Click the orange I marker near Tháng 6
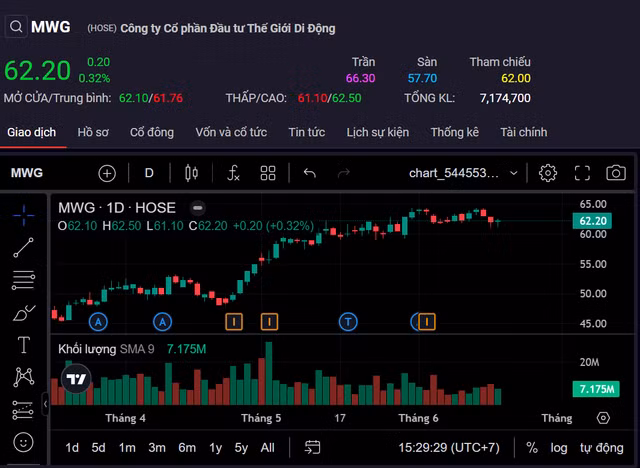The width and height of the screenshot is (640, 468). pos(427,322)
